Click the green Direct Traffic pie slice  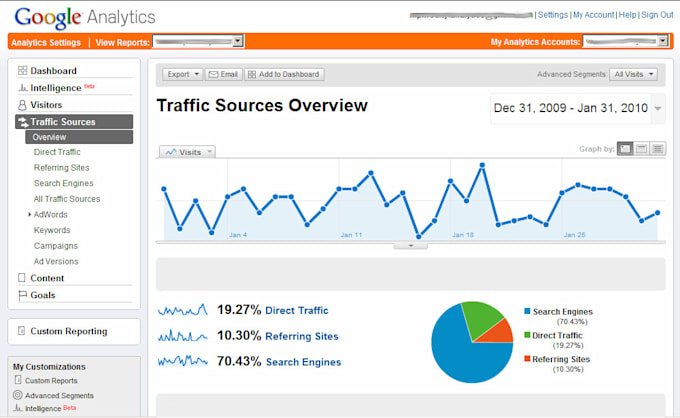tap(481, 319)
